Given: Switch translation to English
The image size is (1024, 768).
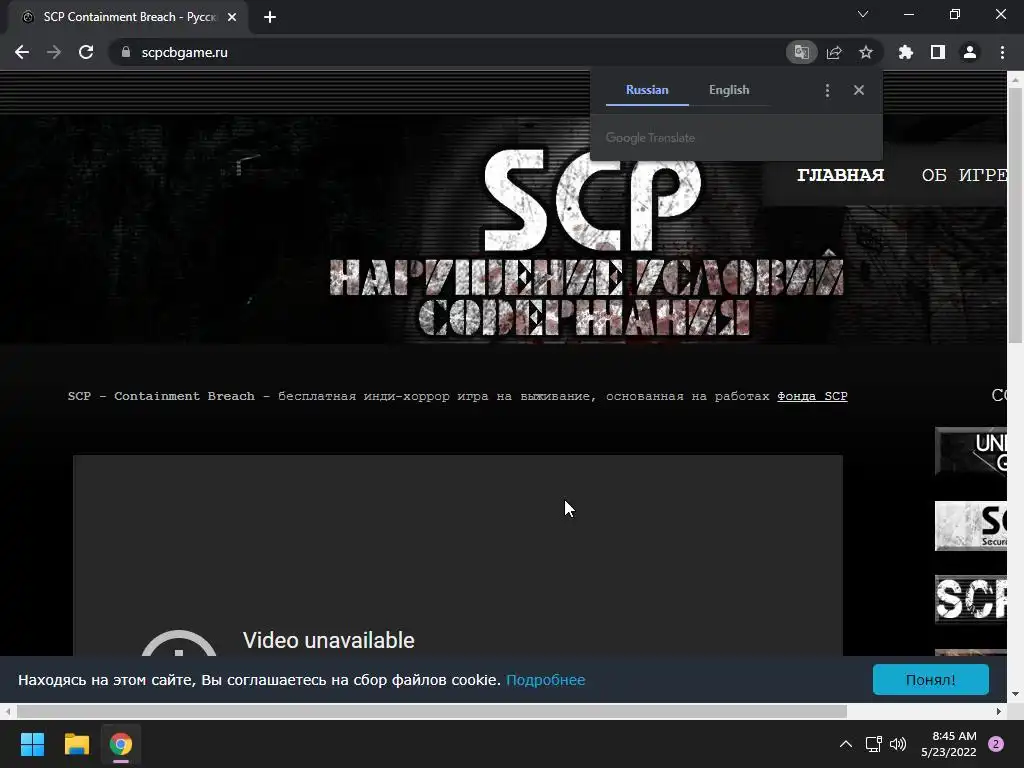Looking at the screenshot, I should [x=729, y=90].
